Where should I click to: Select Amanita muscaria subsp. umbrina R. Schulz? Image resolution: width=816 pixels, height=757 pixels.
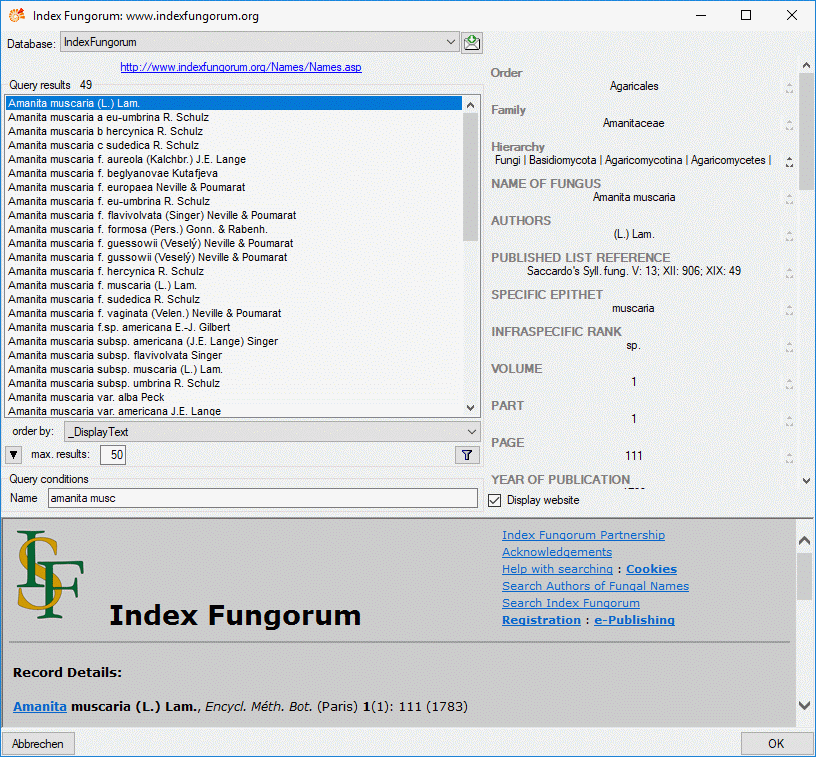coord(234,383)
